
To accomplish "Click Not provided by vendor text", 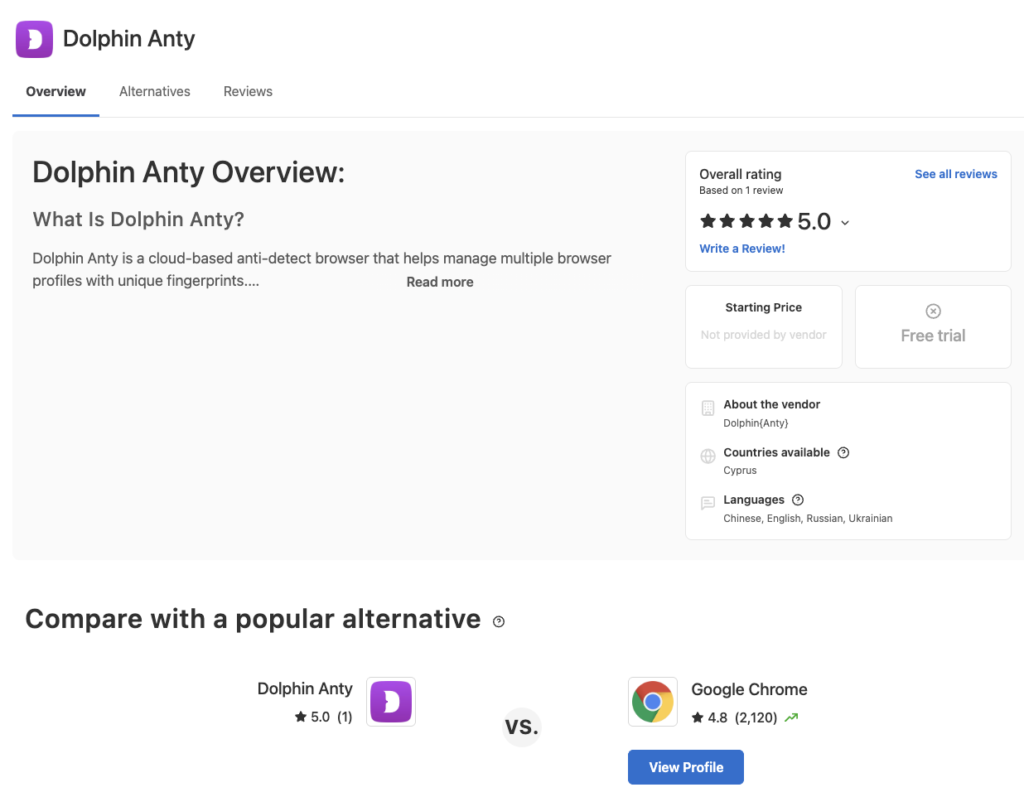I will [763, 334].
